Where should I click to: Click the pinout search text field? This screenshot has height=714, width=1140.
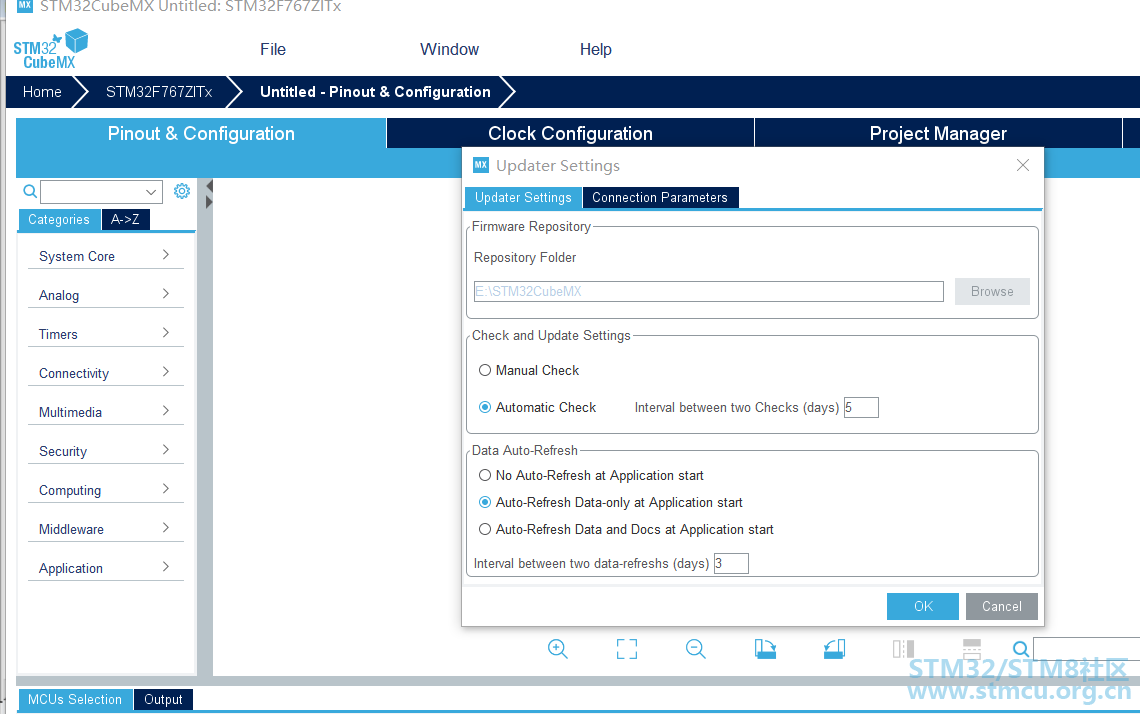pyautogui.click(x=1086, y=649)
